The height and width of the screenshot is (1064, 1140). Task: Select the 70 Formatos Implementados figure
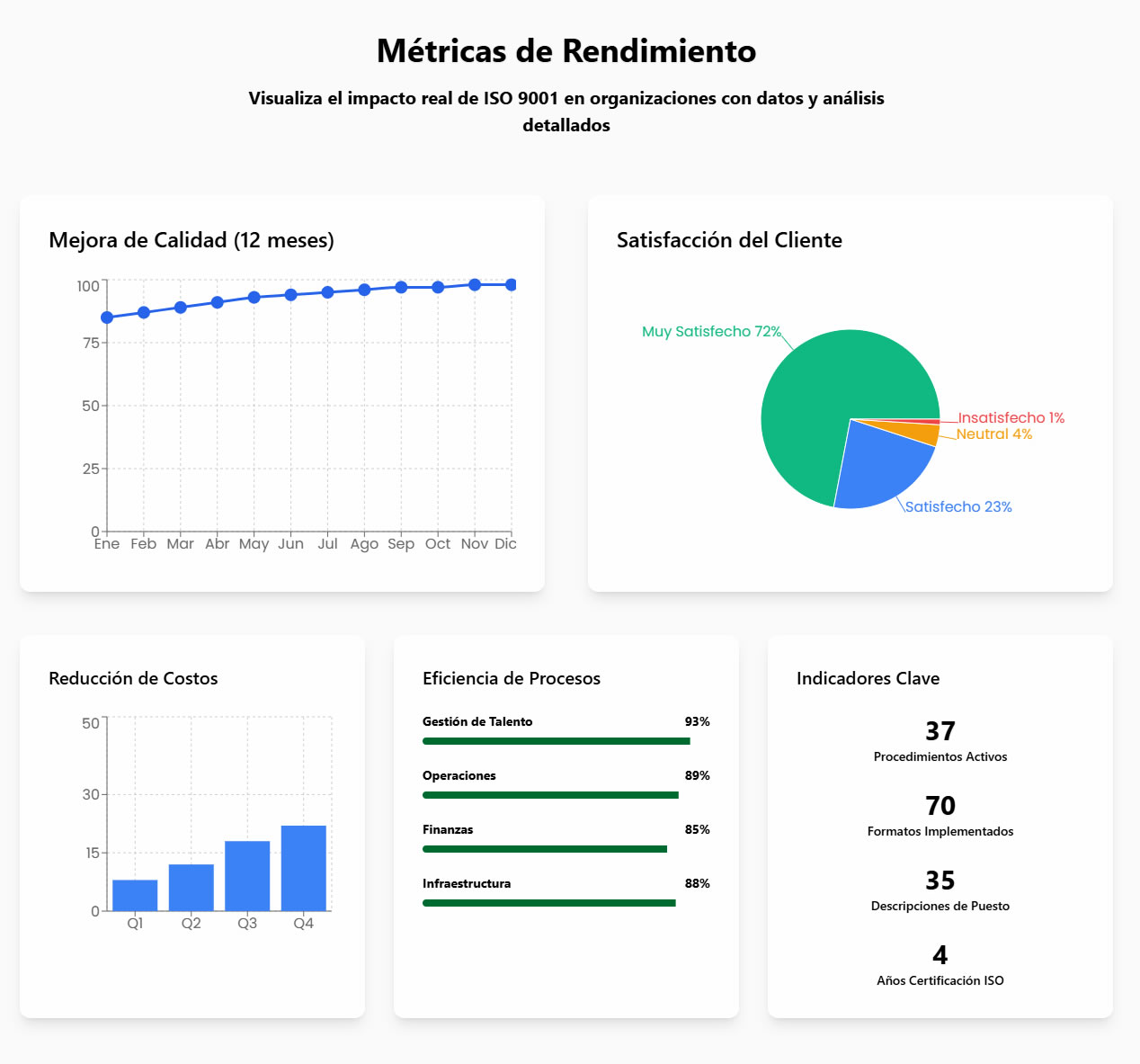940,806
